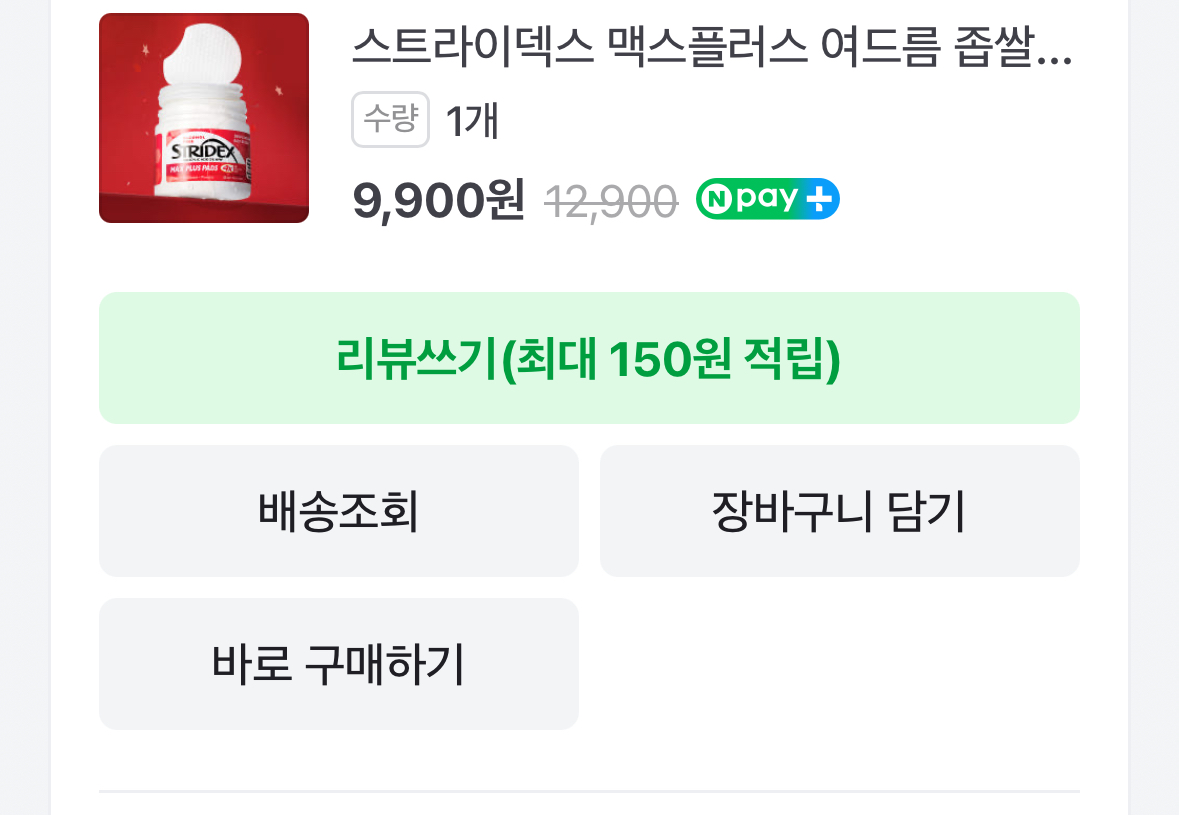Click the 1개 quantity value
This screenshot has height=815, width=1179.
(472, 121)
